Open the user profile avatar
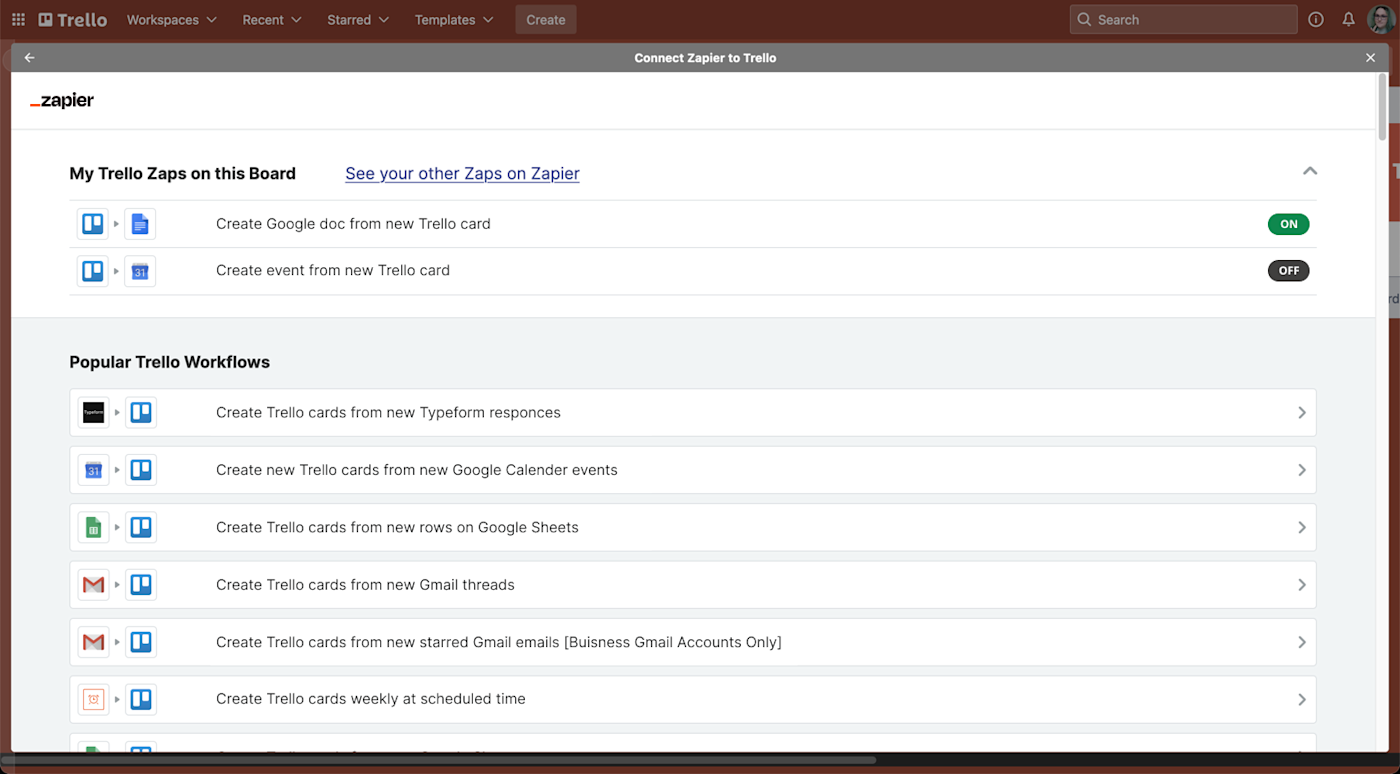This screenshot has height=774, width=1400. (1380, 19)
